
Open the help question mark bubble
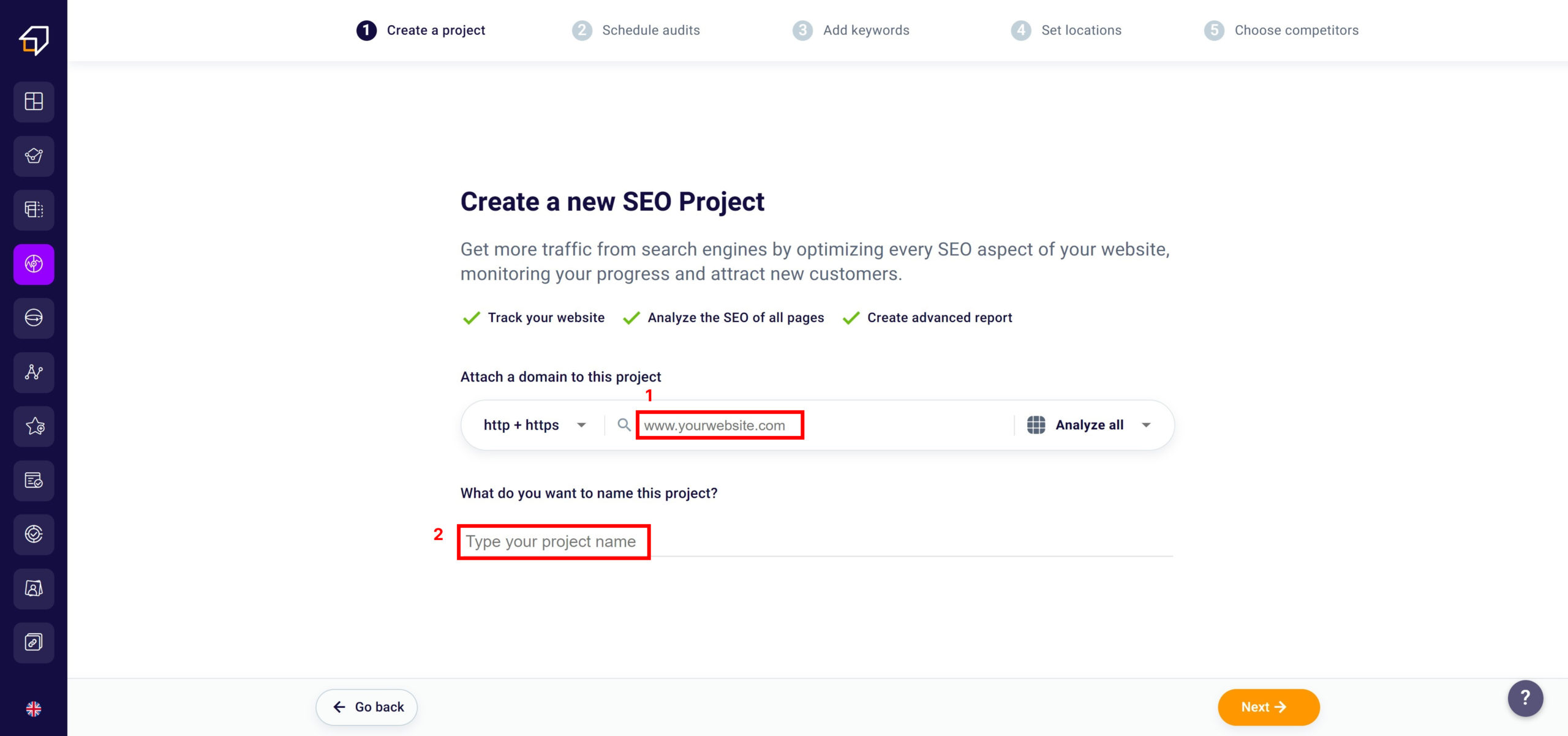(x=1525, y=698)
